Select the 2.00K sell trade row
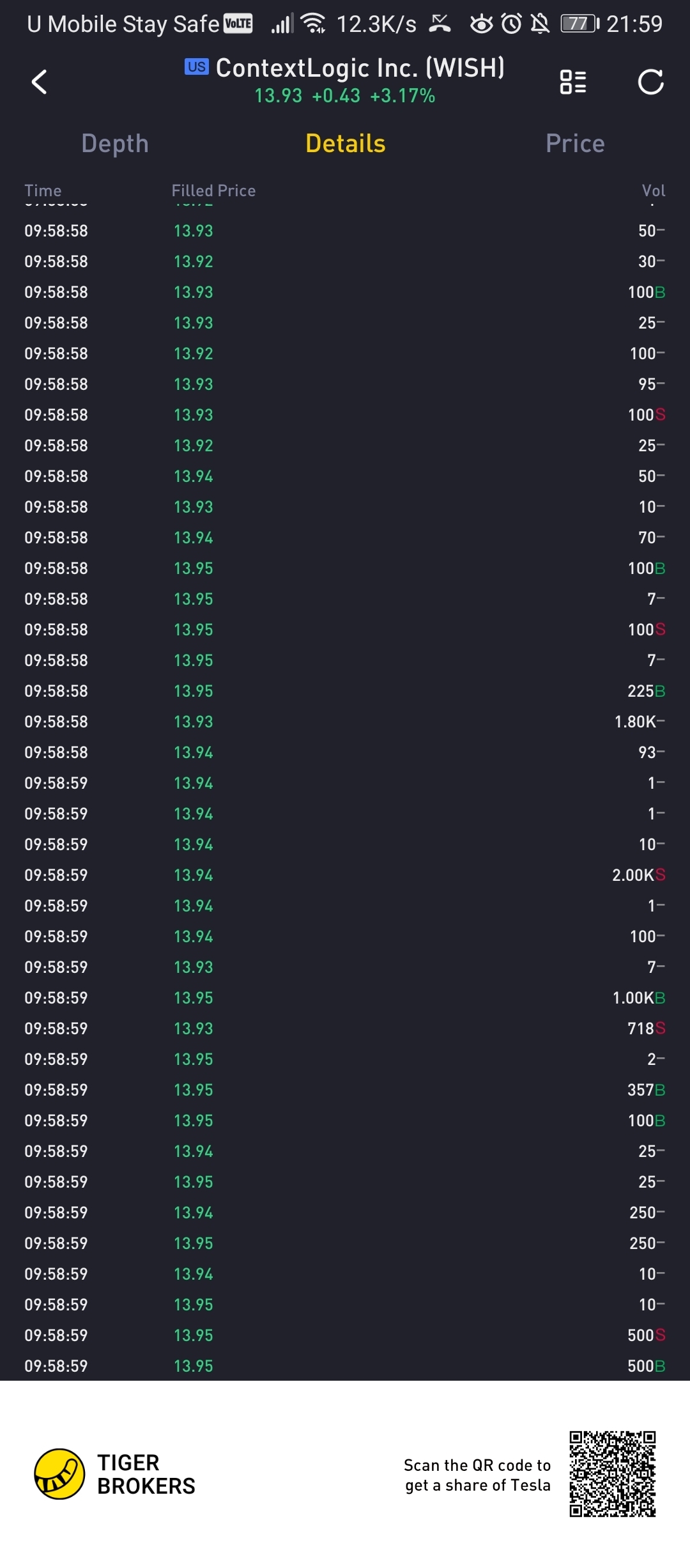 [x=345, y=875]
